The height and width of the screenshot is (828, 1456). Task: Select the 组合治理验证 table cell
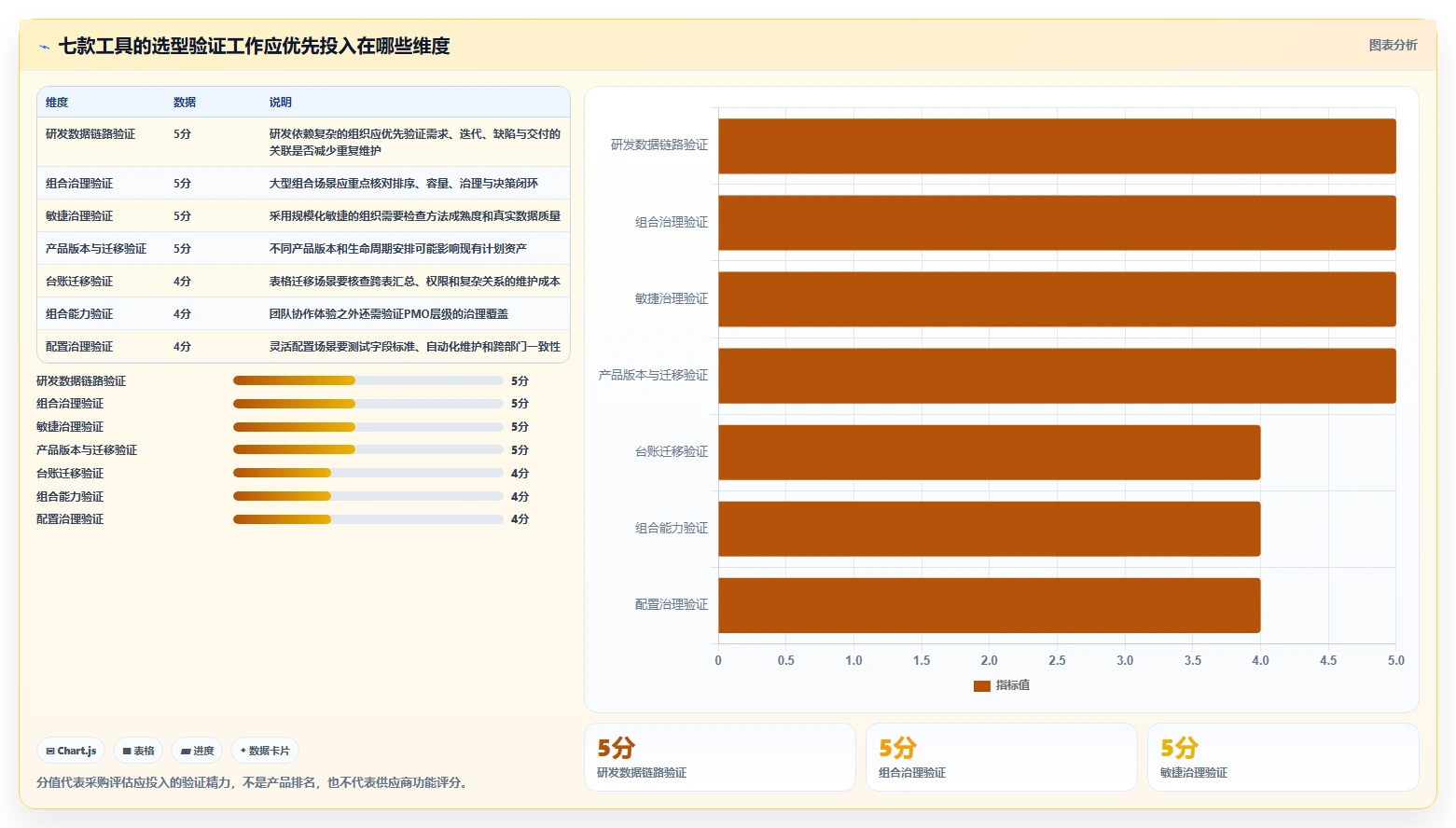(79, 184)
